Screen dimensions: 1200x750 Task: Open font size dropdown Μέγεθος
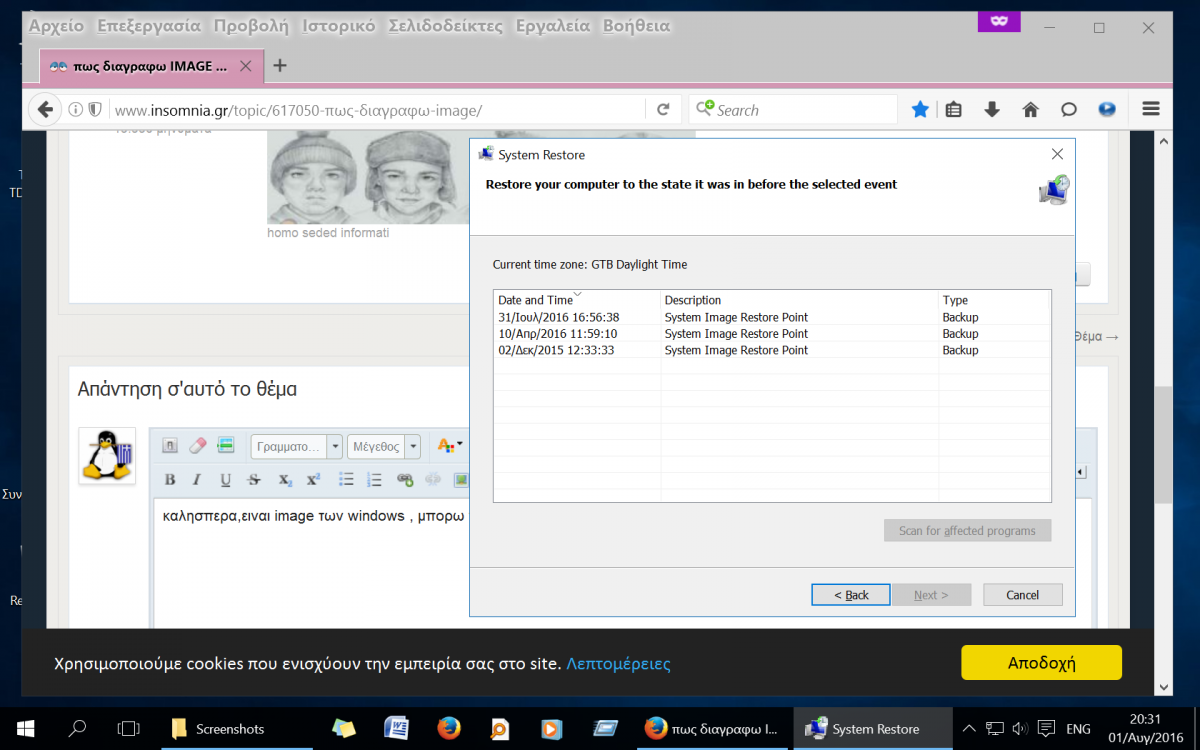click(384, 446)
